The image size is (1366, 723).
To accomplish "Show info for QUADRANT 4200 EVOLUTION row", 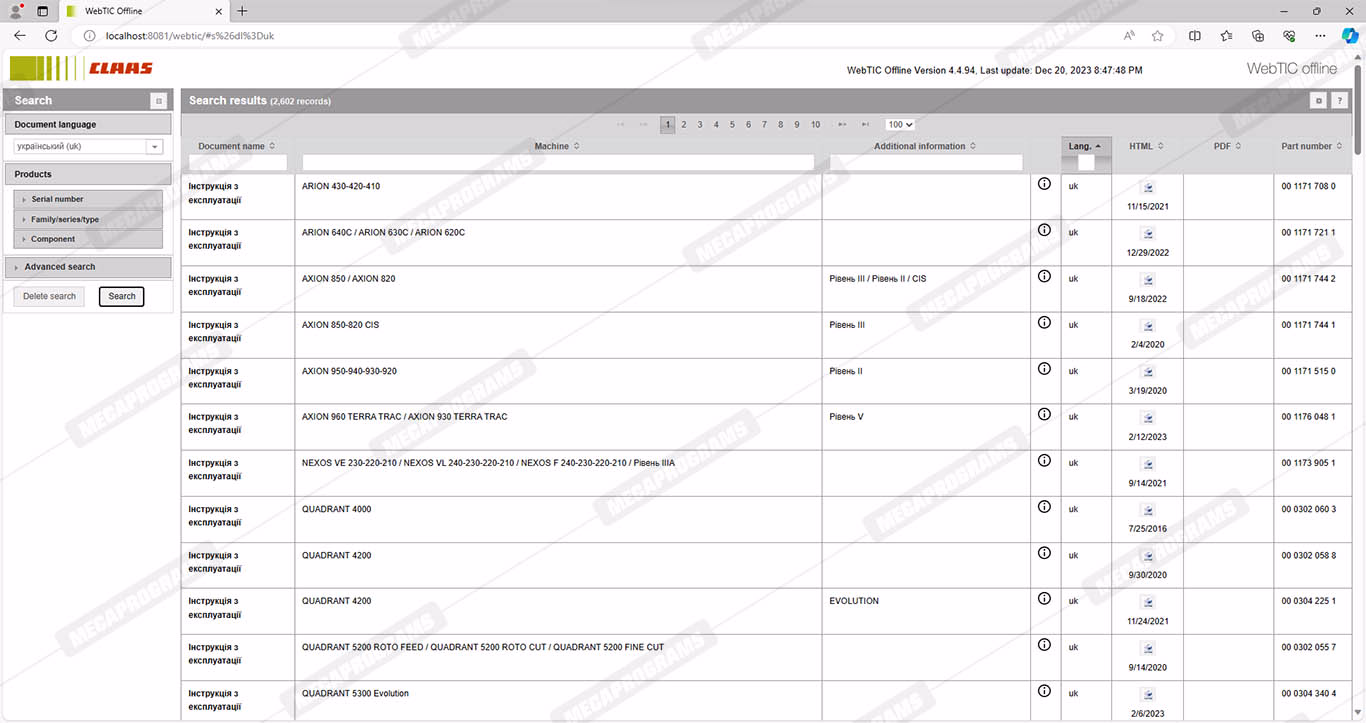I will point(1044,599).
